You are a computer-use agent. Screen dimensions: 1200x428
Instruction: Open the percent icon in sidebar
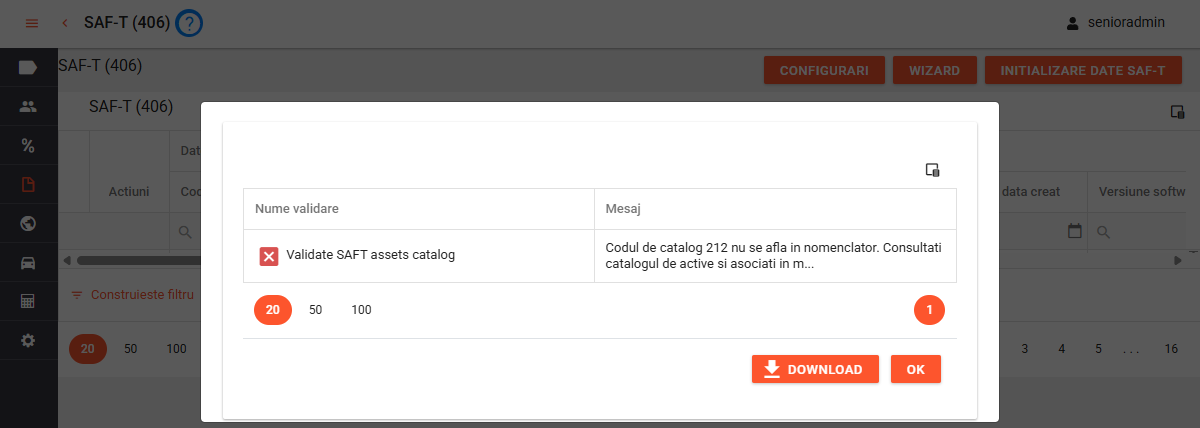click(x=28, y=145)
